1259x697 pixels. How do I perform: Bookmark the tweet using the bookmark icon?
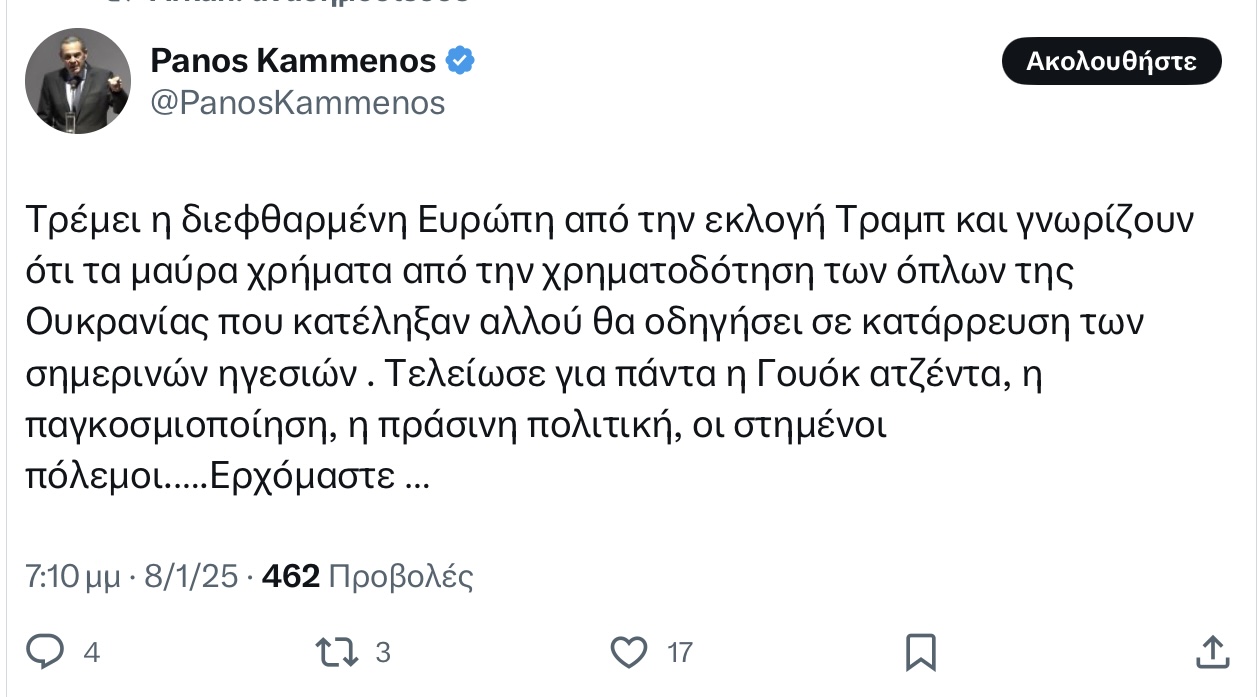921,652
